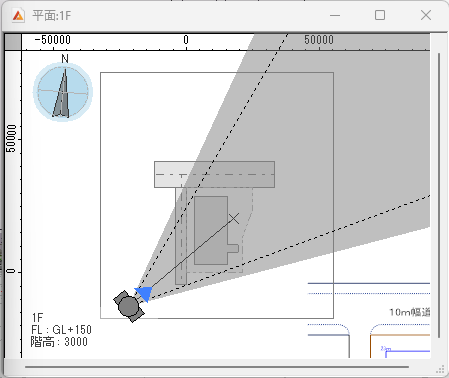Select the dark gray building footprint
The height and width of the screenshot is (378, 449).
(x=213, y=230)
